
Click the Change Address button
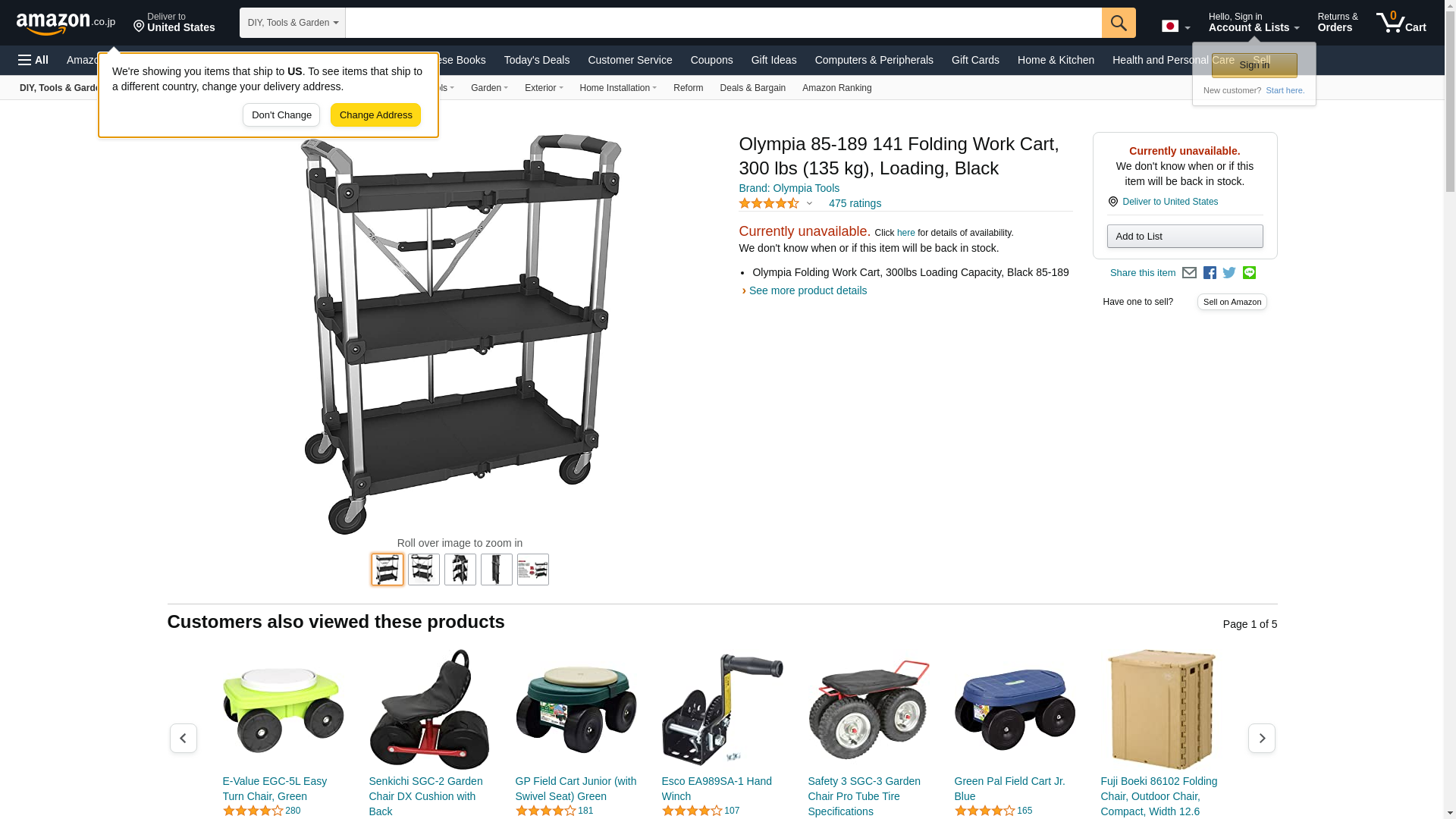[375, 115]
